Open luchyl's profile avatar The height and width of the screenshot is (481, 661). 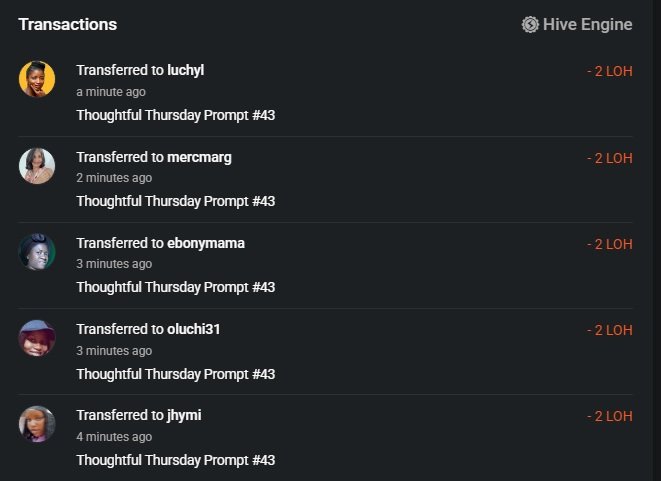point(37,79)
